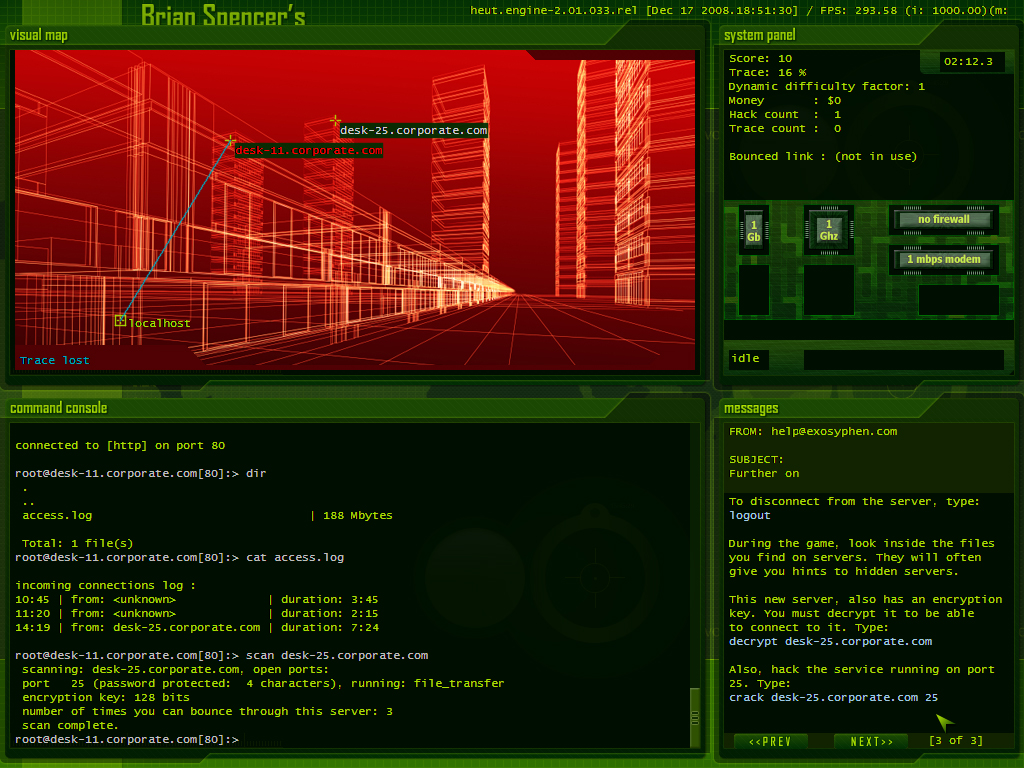Image resolution: width=1024 pixels, height=768 pixels.
Task: Focus the command console input prompt
Action: click(300, 739)
